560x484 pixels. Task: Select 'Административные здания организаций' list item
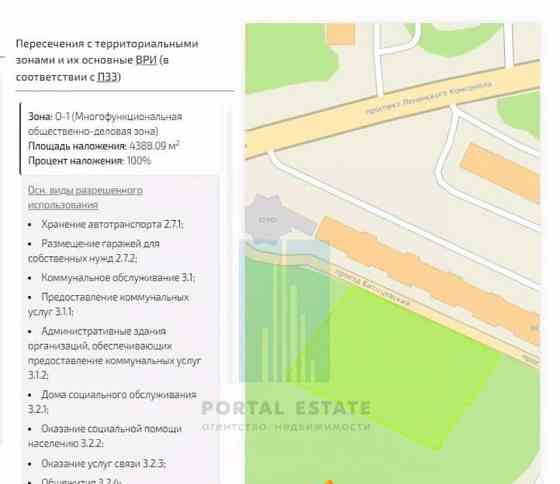click(x=115, y=353)
